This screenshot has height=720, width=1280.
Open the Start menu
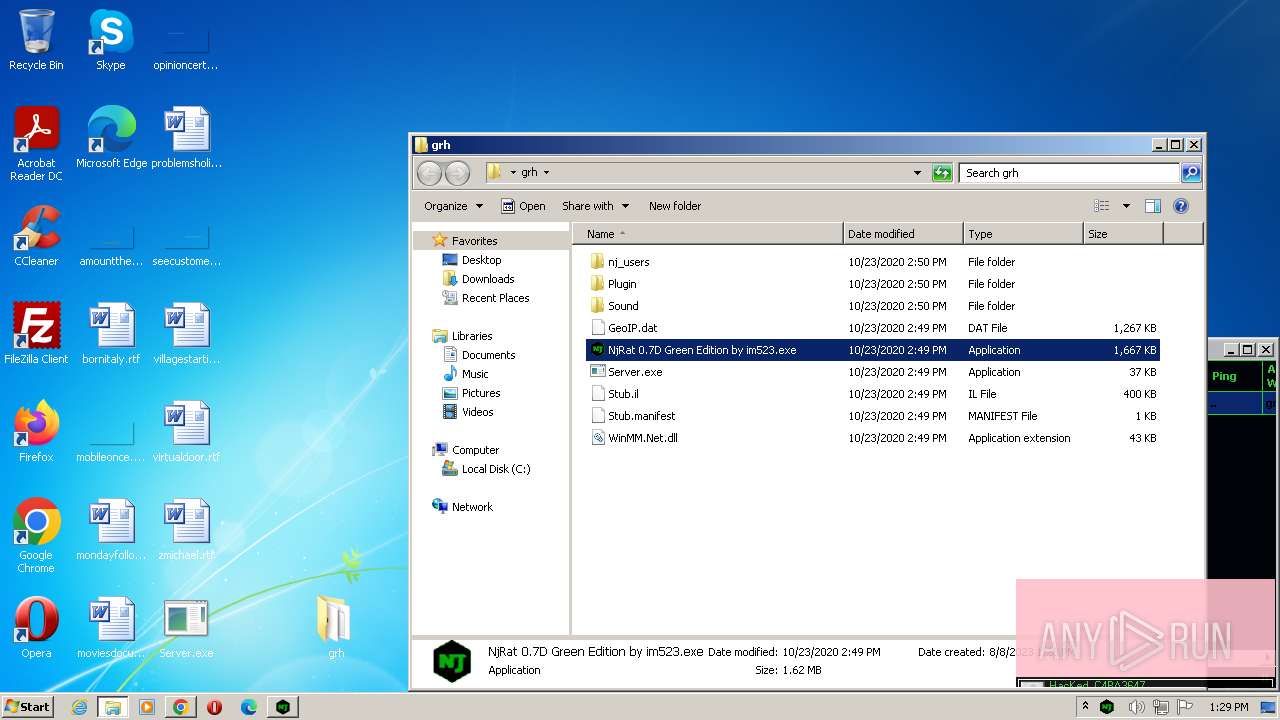click(28, 706)
